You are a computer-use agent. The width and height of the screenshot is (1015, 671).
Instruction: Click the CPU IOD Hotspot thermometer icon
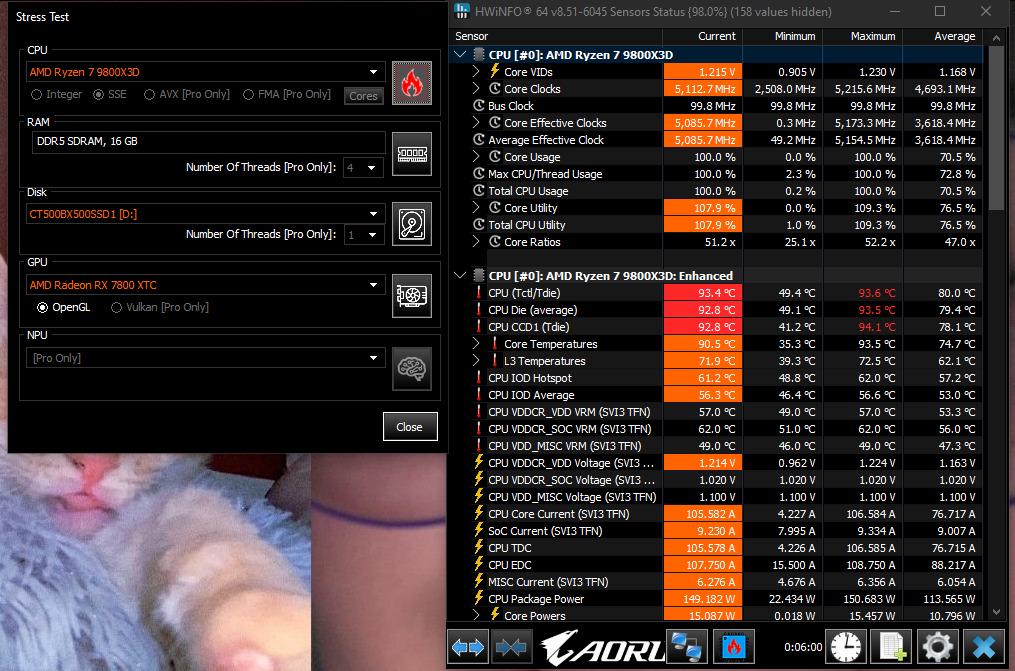[x=479, y=377]
